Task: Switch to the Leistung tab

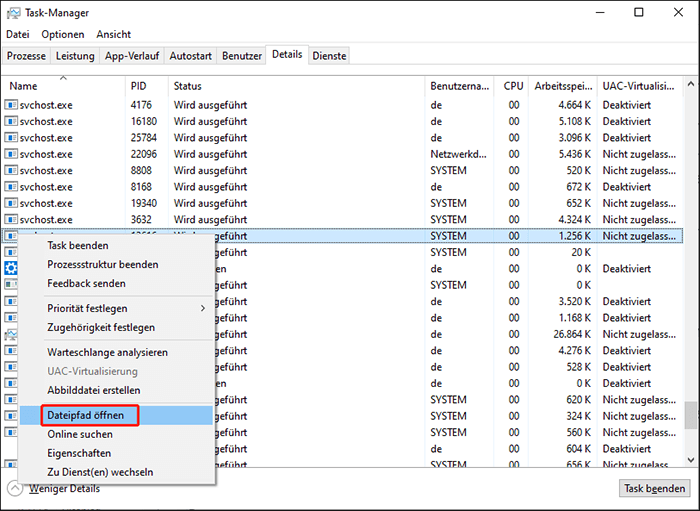Action: point(75,56)
